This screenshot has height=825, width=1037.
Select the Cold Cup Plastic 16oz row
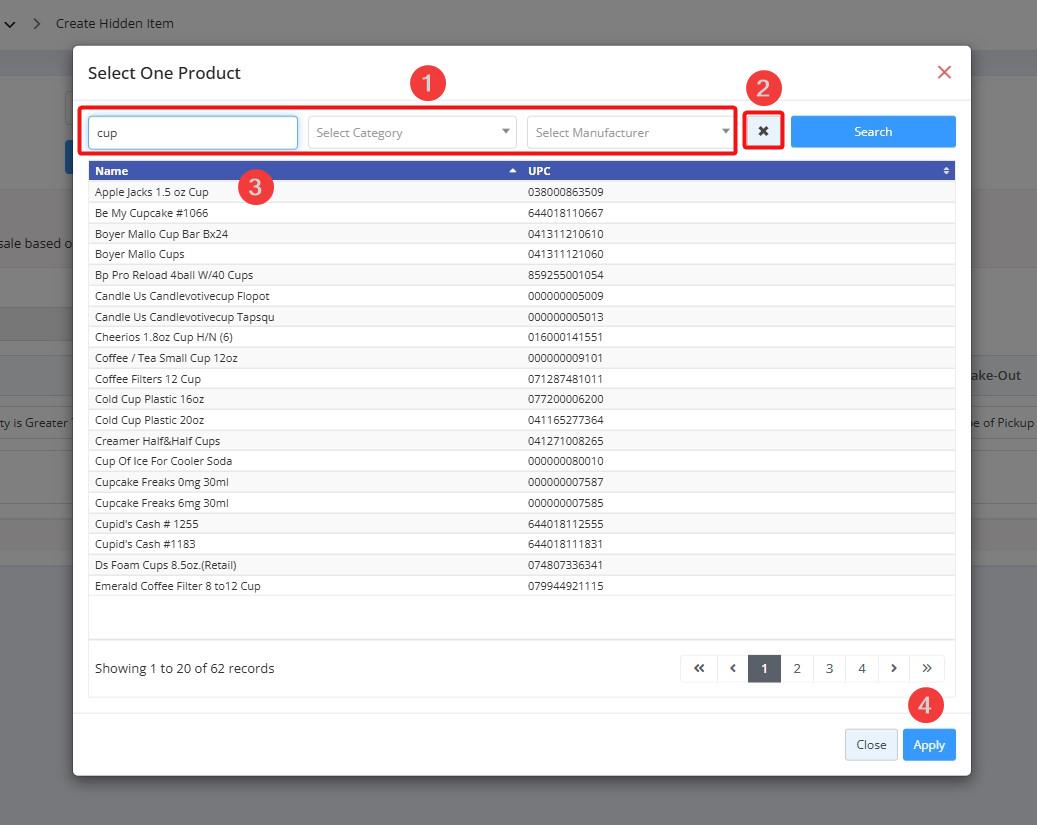(x=522, y=399)
